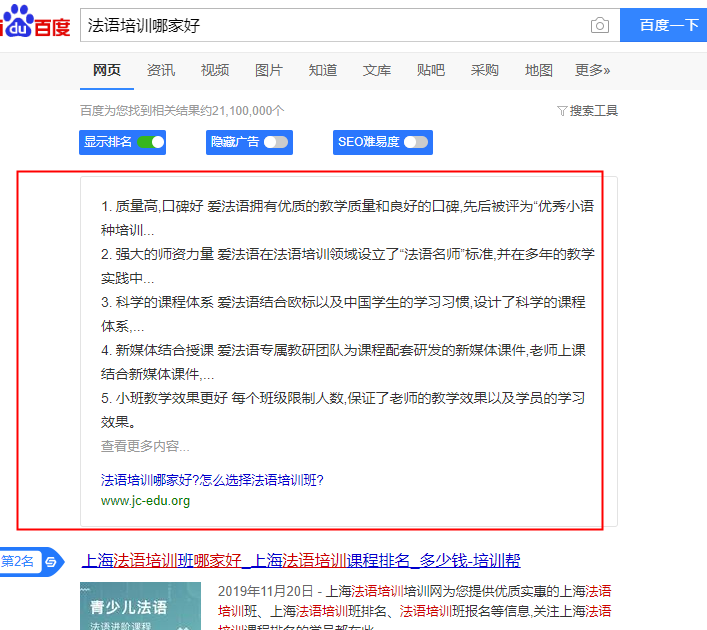Click the 2019年11月20日 result description
The height and width of the screenshot is (630, 707).
[414, 607]
